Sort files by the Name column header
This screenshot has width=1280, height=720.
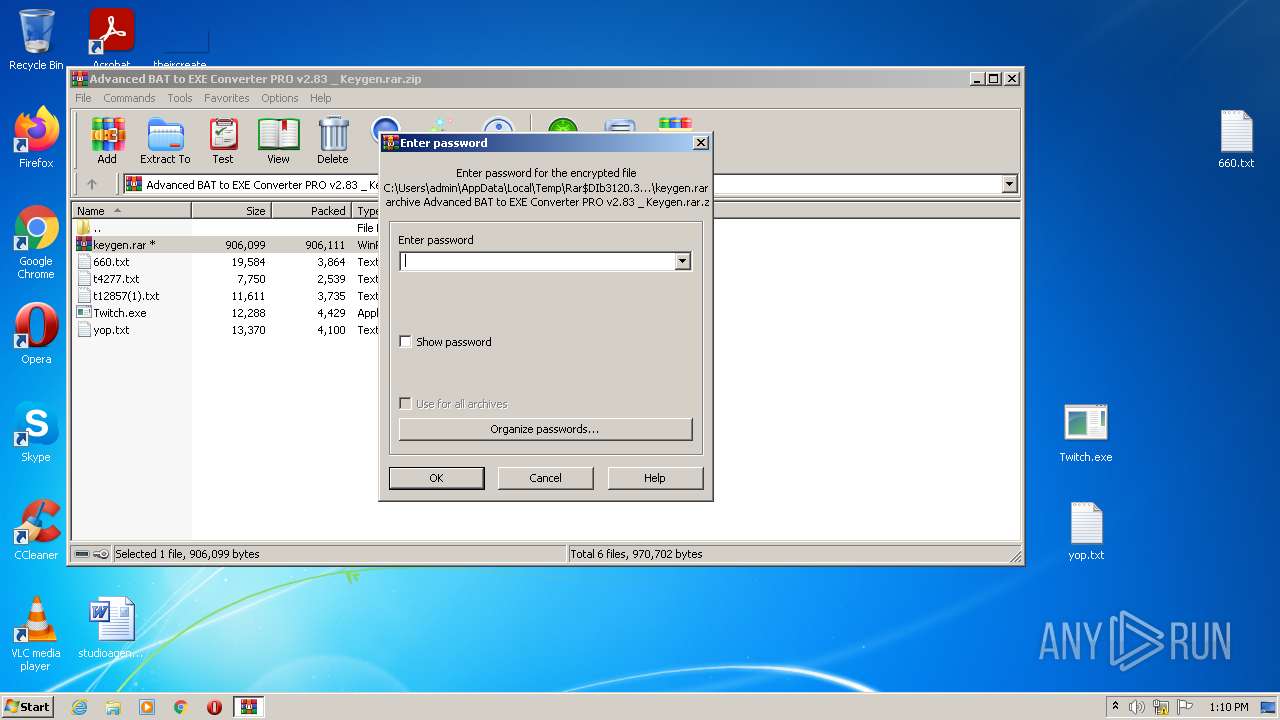pos(132,211)
